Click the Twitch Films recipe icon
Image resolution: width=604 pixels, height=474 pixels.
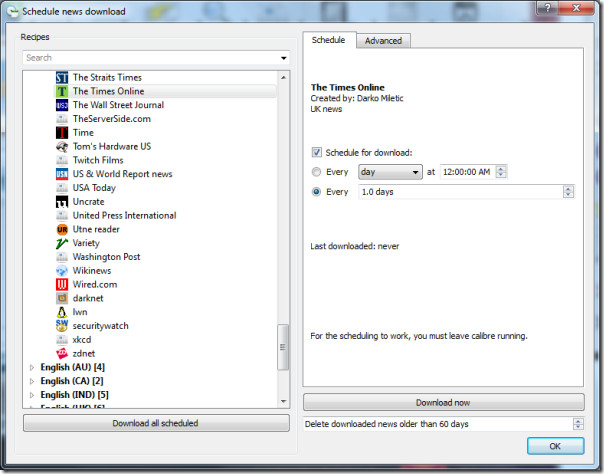(x=62, y=160)
